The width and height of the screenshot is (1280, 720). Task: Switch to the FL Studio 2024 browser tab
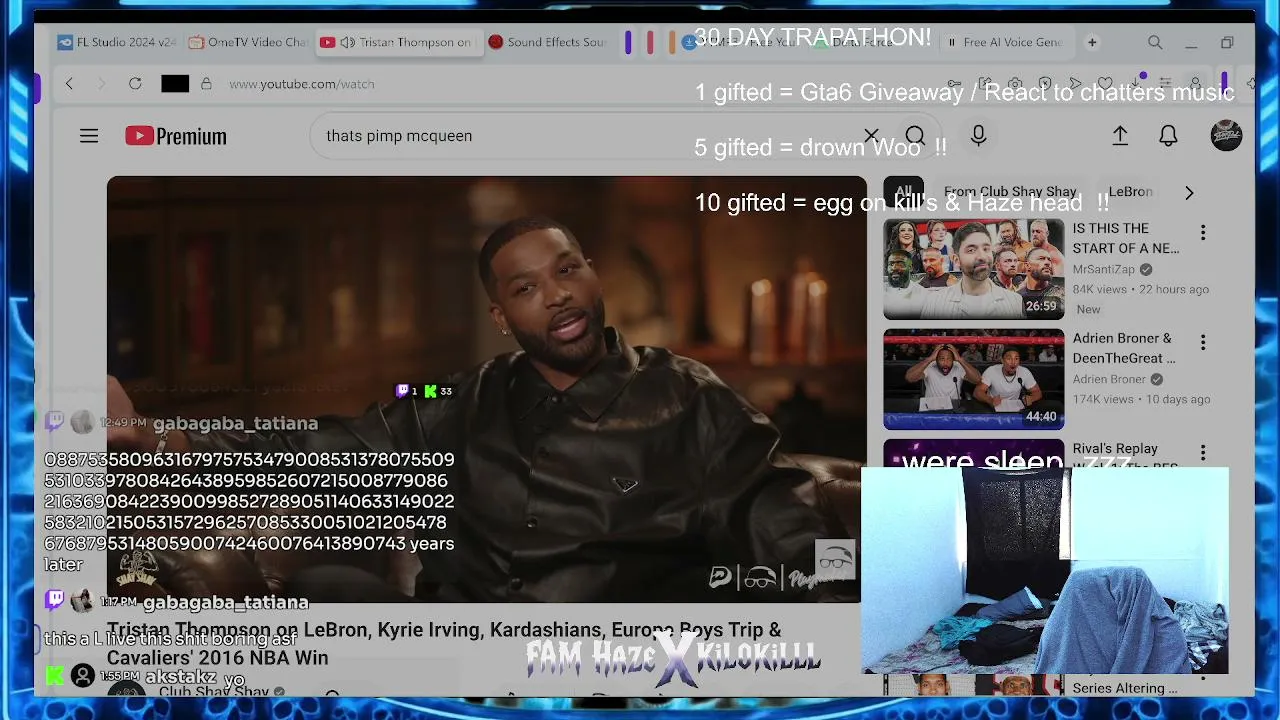117,42
